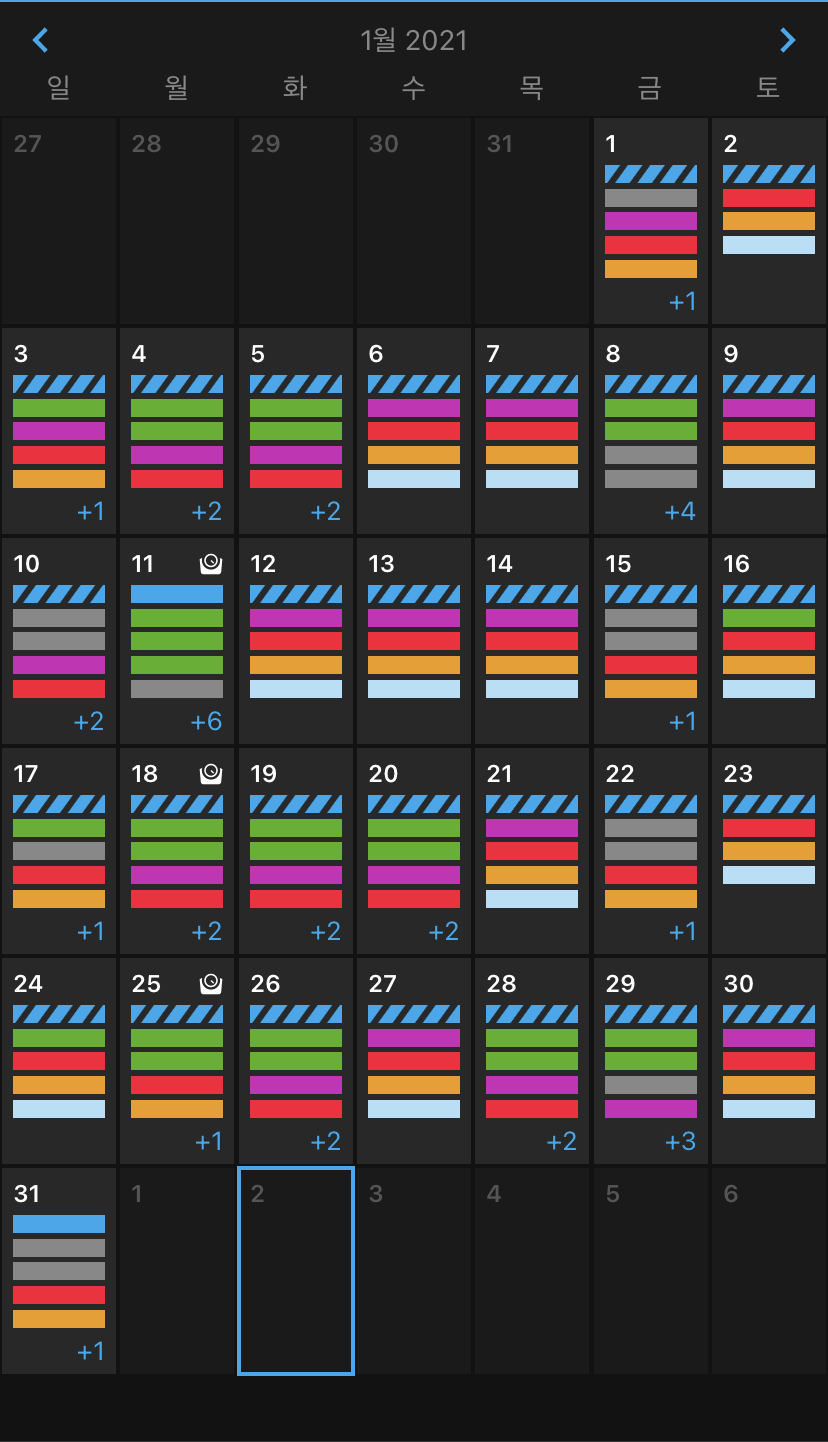This screenshot has width=828, height=1442.
Task: Select the purple bar on day 6
Action: 414,408
